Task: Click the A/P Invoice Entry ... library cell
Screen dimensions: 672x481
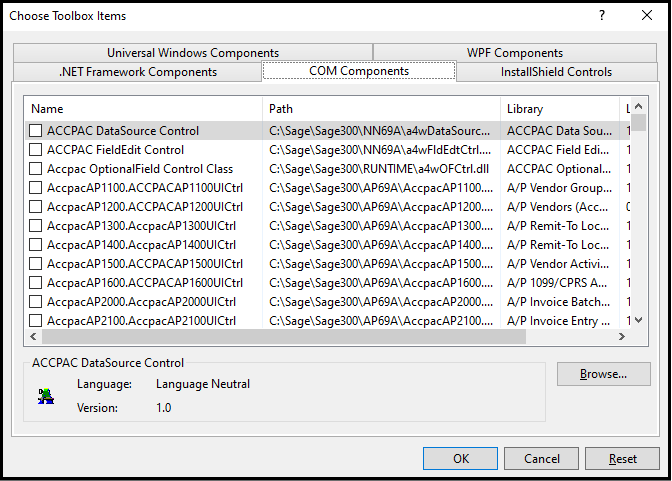Action: [558, 321]
